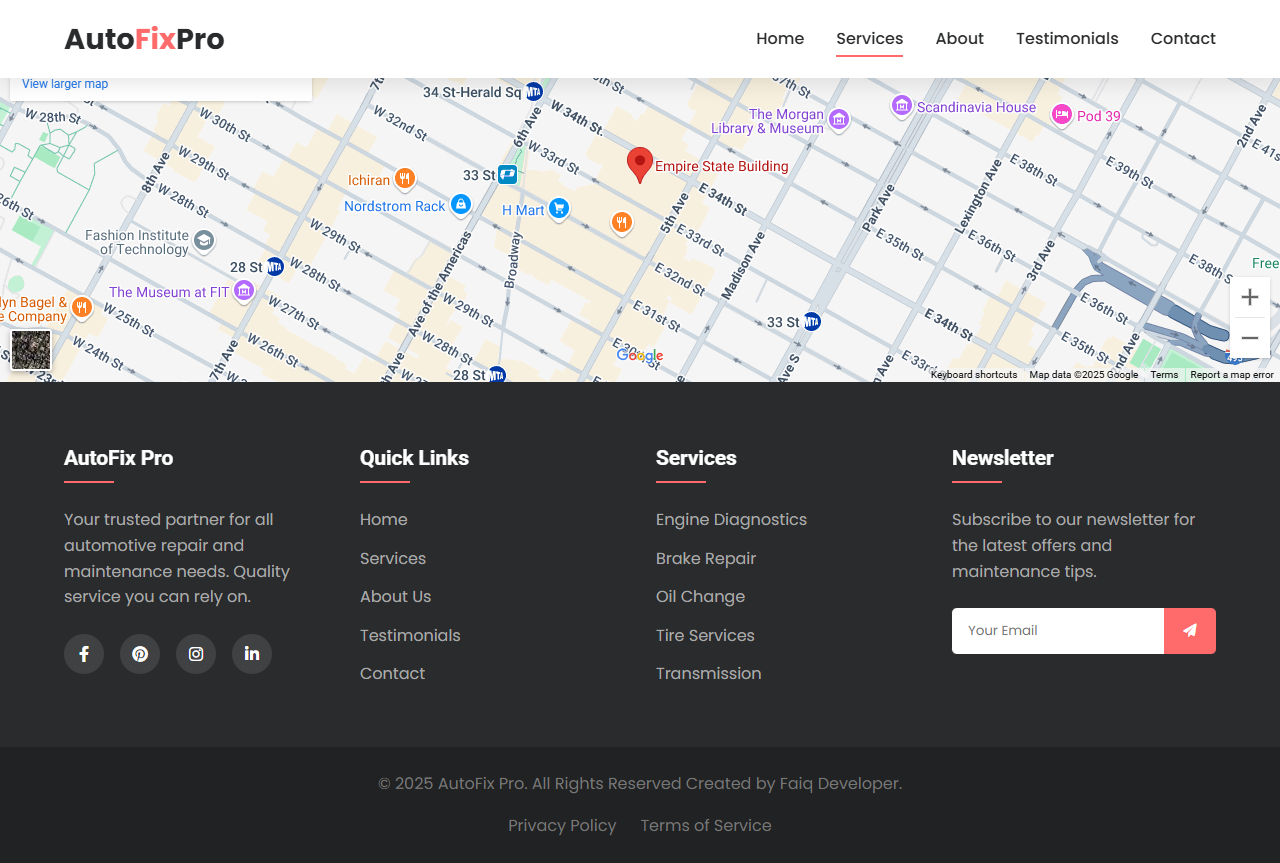This screenshot has height=863, width=1280.
Task: Switch map to satellite view thumbnail
Action: click(x=31, y=350)
